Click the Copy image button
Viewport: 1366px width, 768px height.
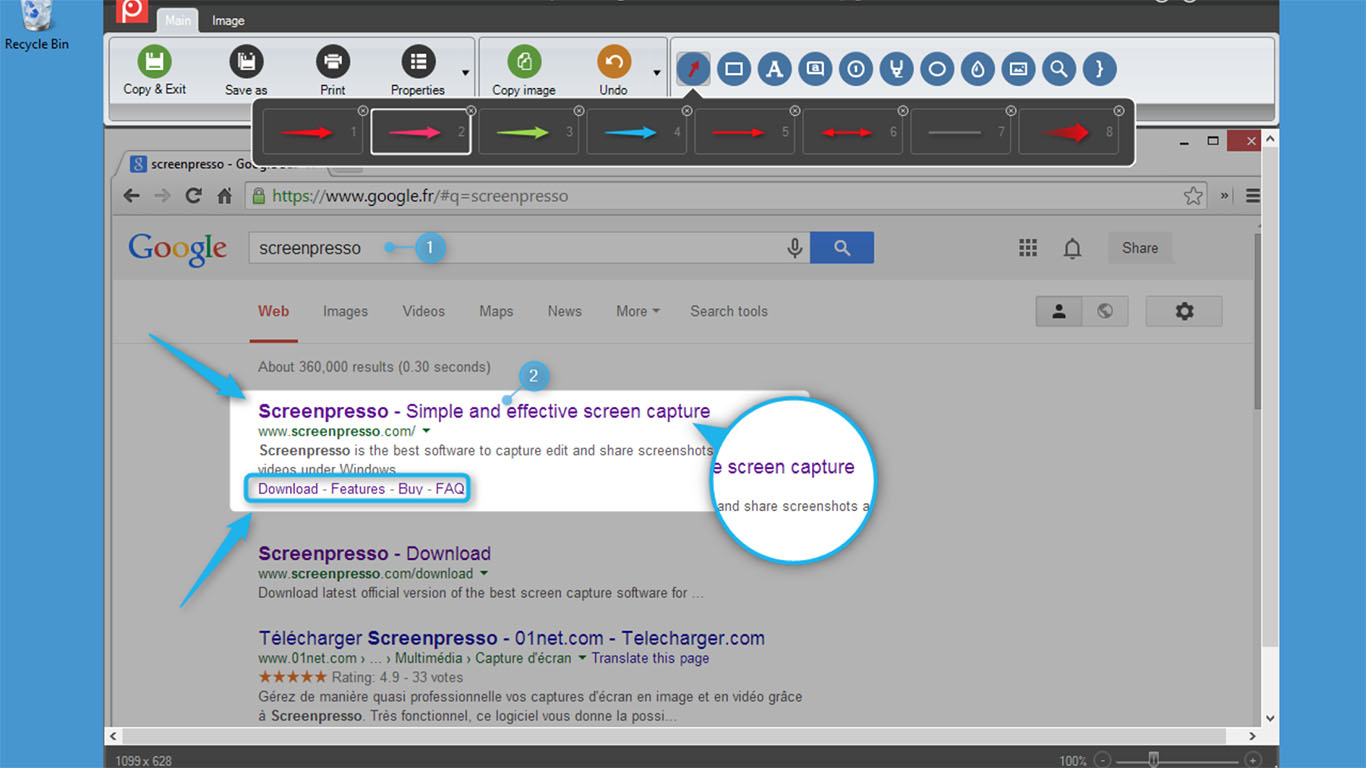click(524, 70)
